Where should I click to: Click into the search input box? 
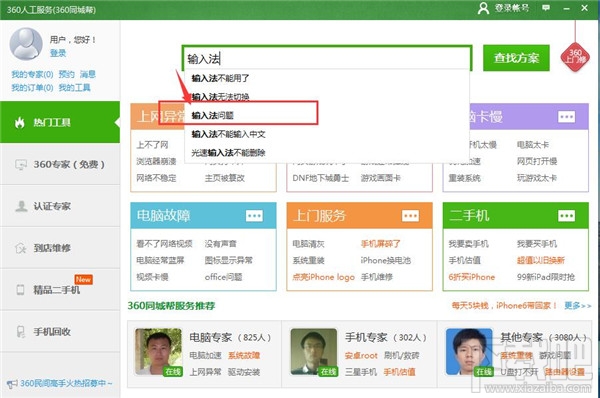[327, 59]
